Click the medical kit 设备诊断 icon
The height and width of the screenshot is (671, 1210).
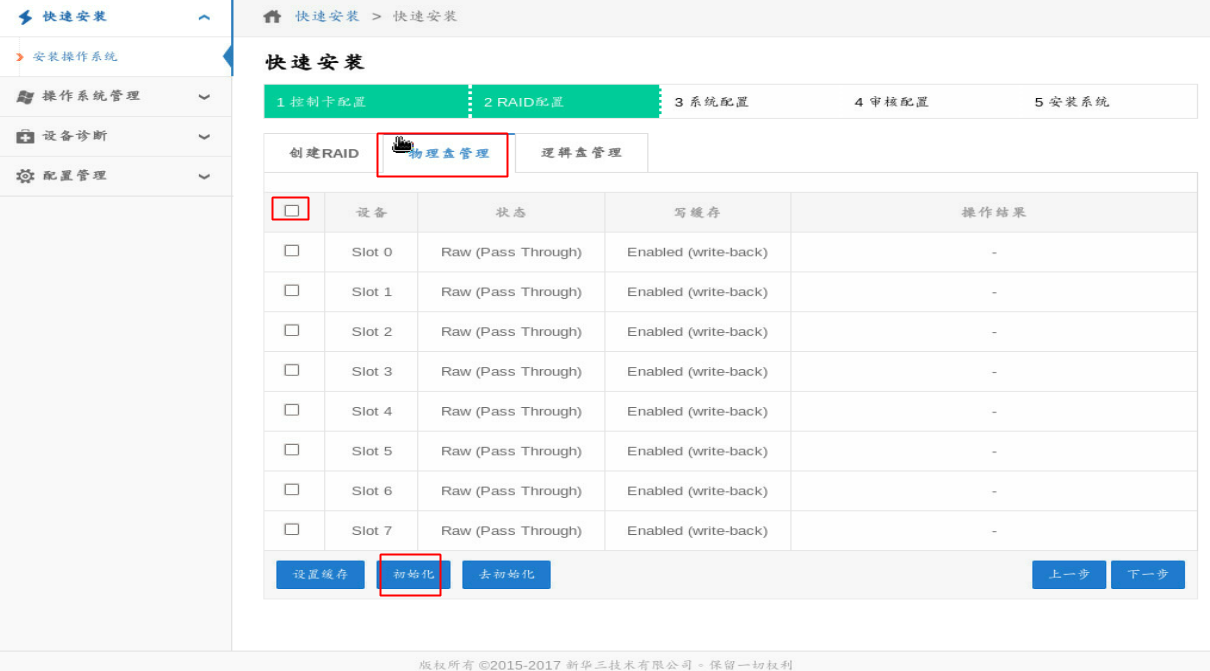click(25, 136)
